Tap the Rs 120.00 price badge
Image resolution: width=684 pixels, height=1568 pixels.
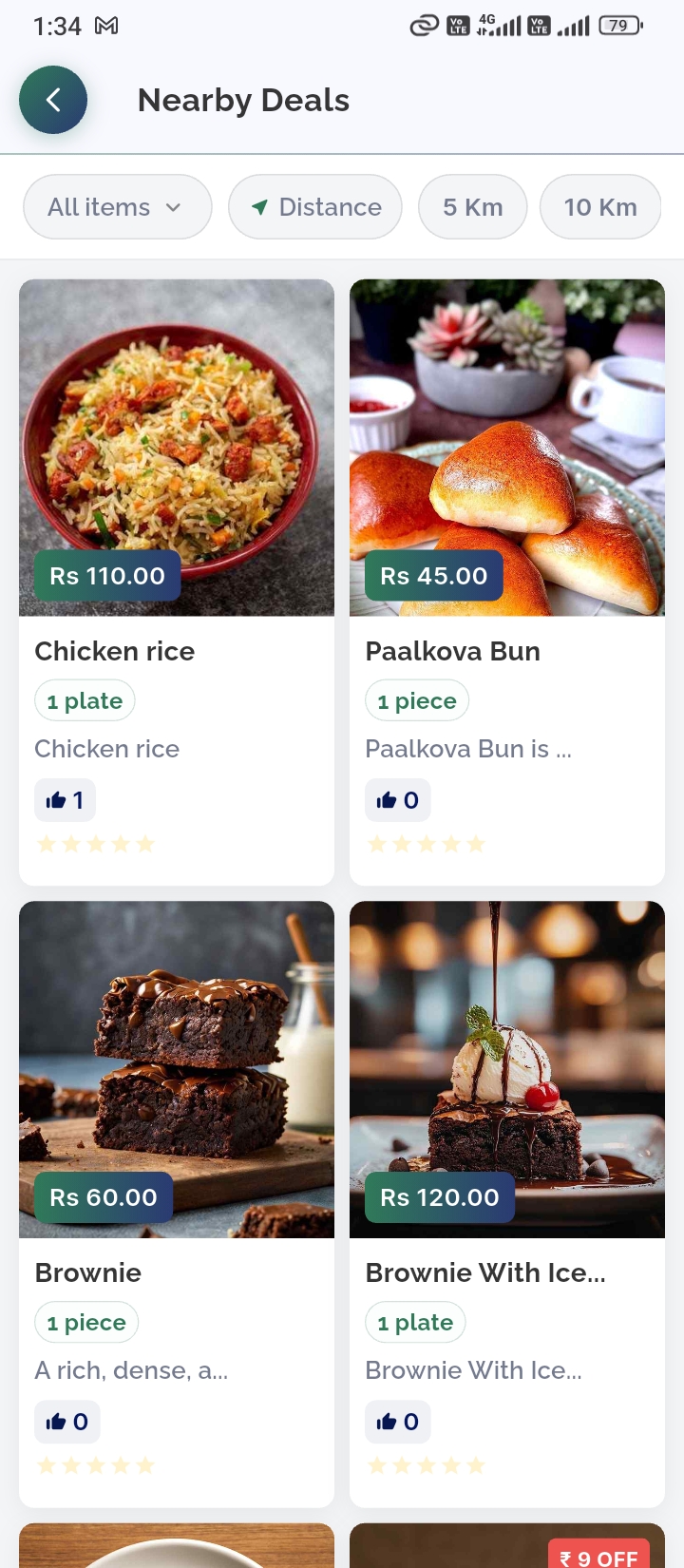[440, 1197]
